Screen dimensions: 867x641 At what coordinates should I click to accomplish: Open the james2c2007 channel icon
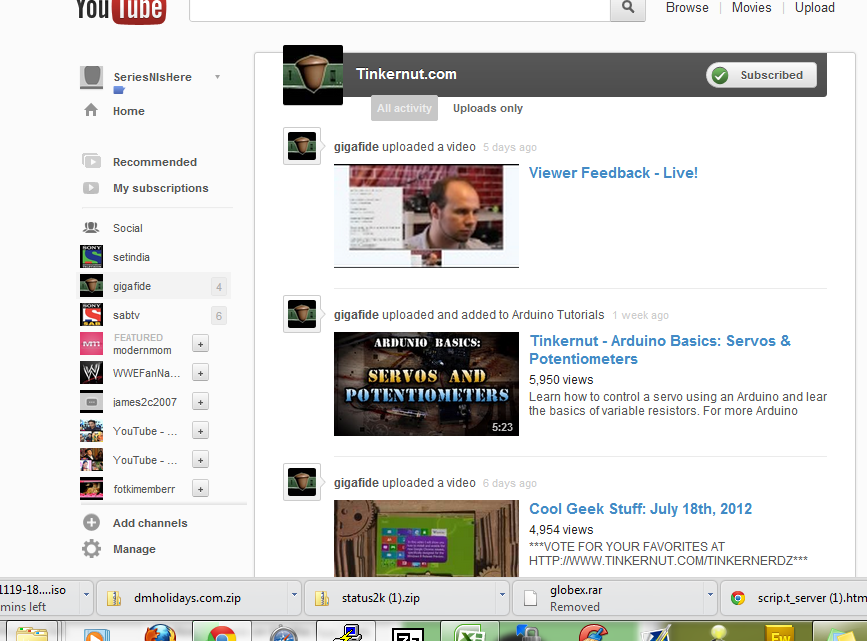[x=91, y=402]
